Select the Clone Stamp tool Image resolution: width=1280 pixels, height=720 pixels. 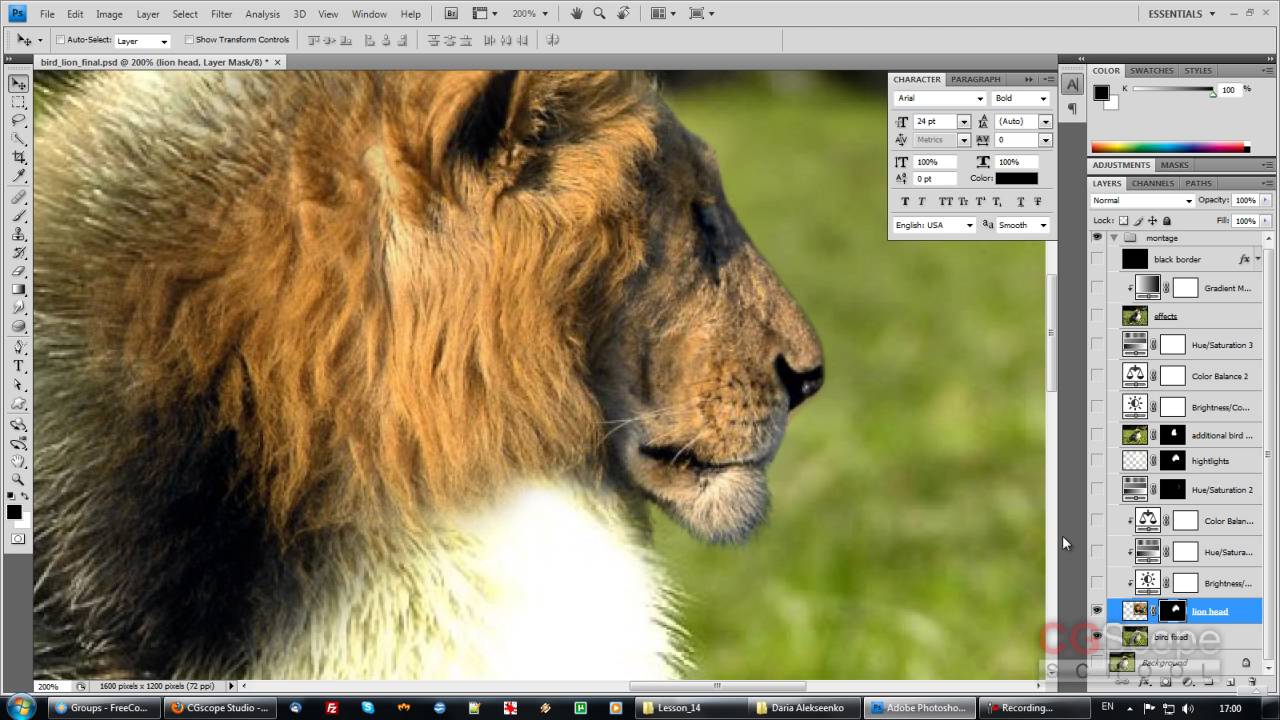(x=19, y=234)
